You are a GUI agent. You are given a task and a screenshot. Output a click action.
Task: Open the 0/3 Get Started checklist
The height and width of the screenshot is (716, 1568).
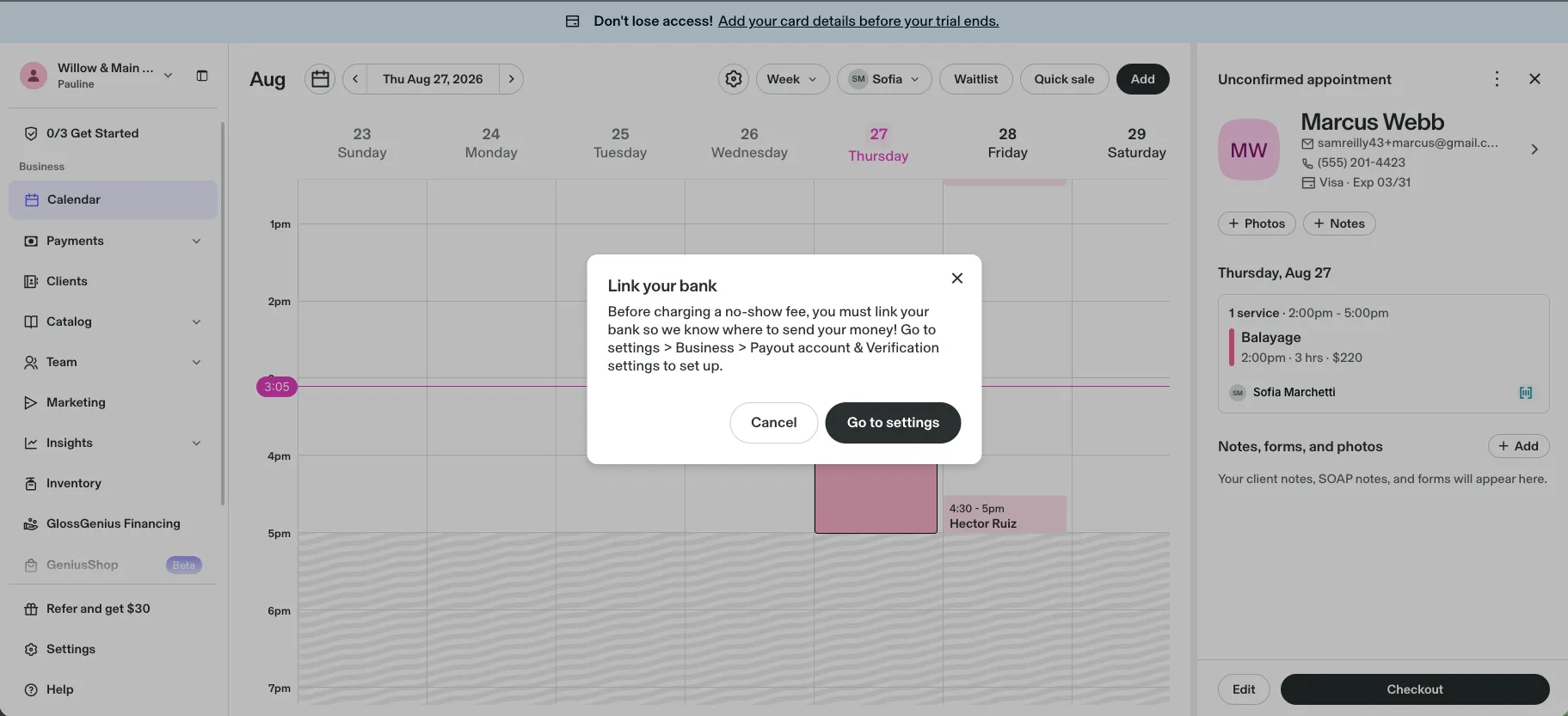click(114, 134)
